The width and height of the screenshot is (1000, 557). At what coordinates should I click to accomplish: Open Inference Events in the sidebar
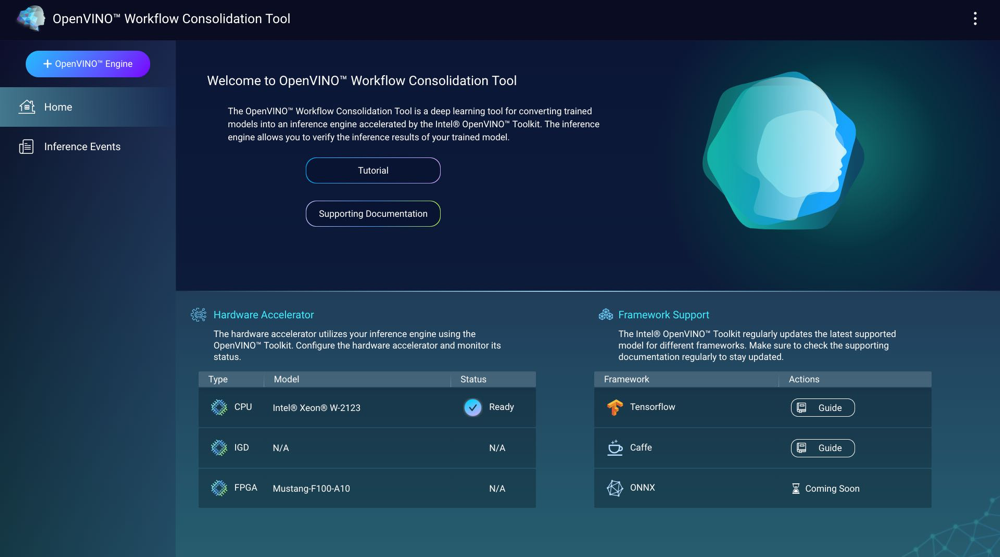(x=81, y=147)
